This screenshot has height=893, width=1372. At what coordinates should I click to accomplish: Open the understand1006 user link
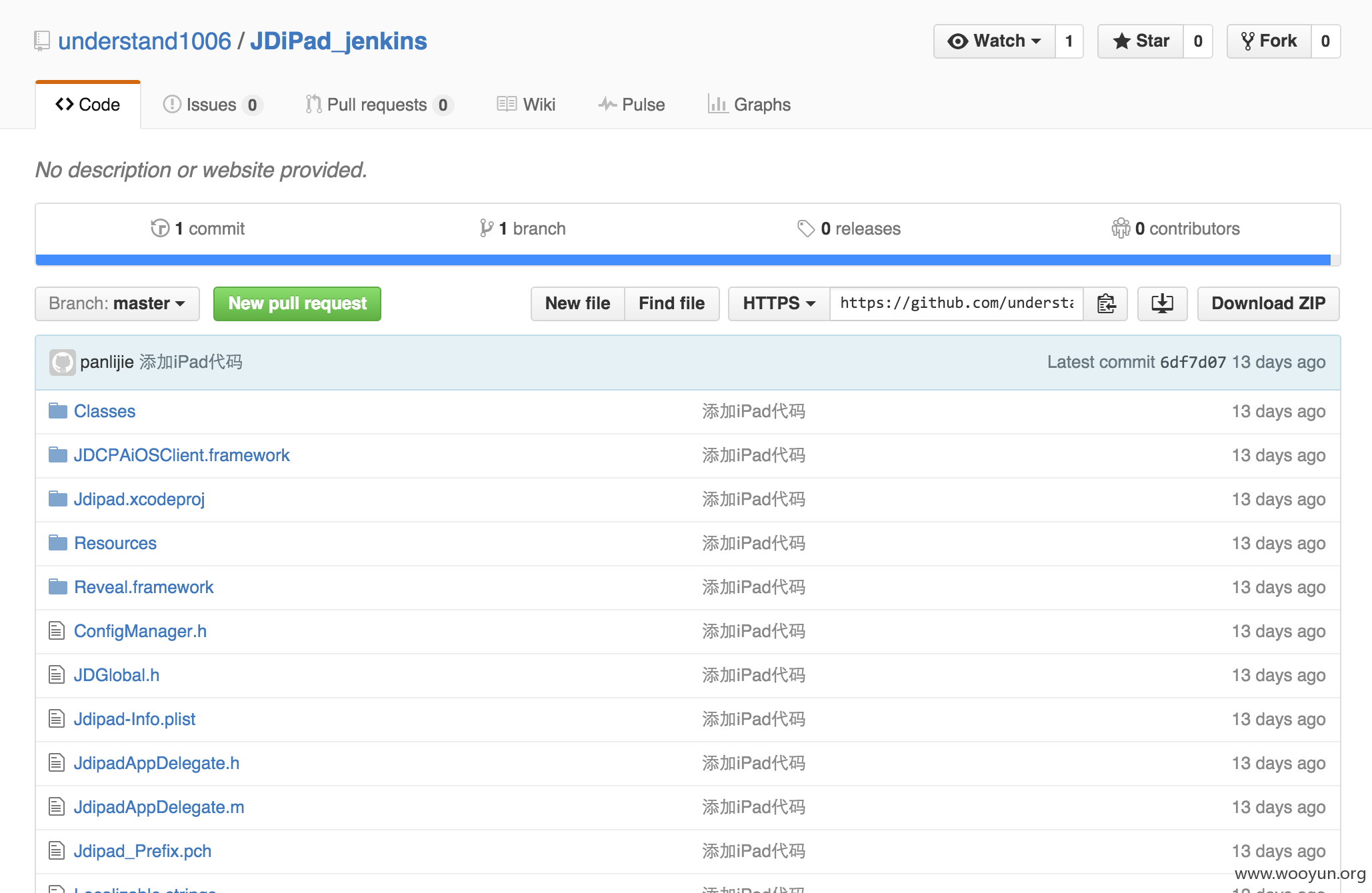[145, 41]
